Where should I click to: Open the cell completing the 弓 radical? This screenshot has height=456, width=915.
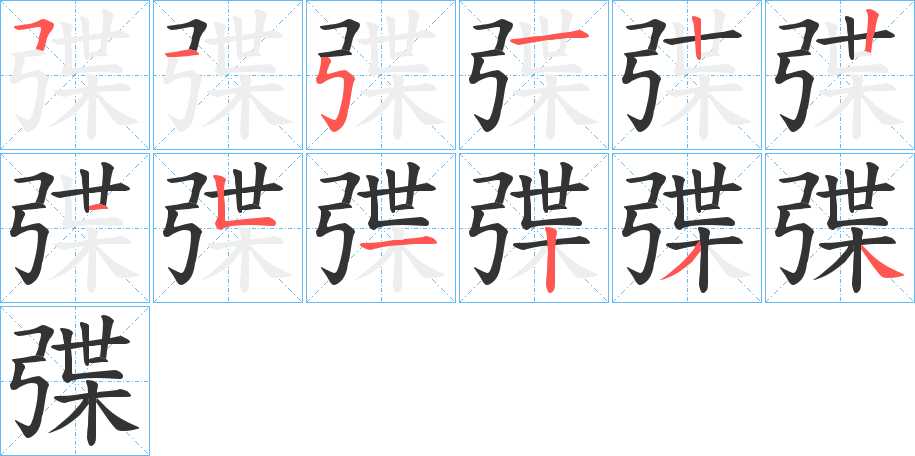[x=381, y=75]
